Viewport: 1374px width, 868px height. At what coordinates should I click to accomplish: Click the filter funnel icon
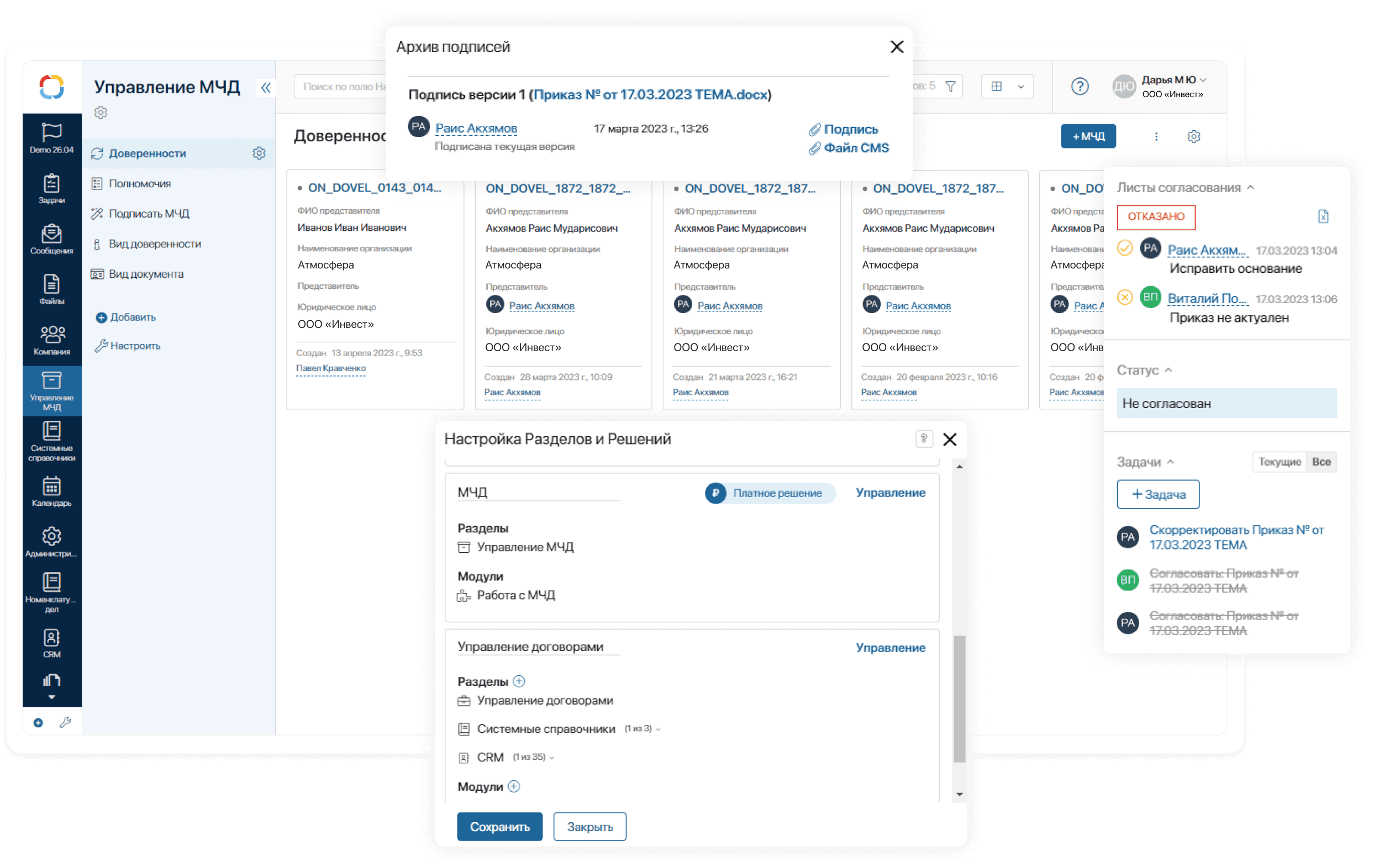coord(951,87)
